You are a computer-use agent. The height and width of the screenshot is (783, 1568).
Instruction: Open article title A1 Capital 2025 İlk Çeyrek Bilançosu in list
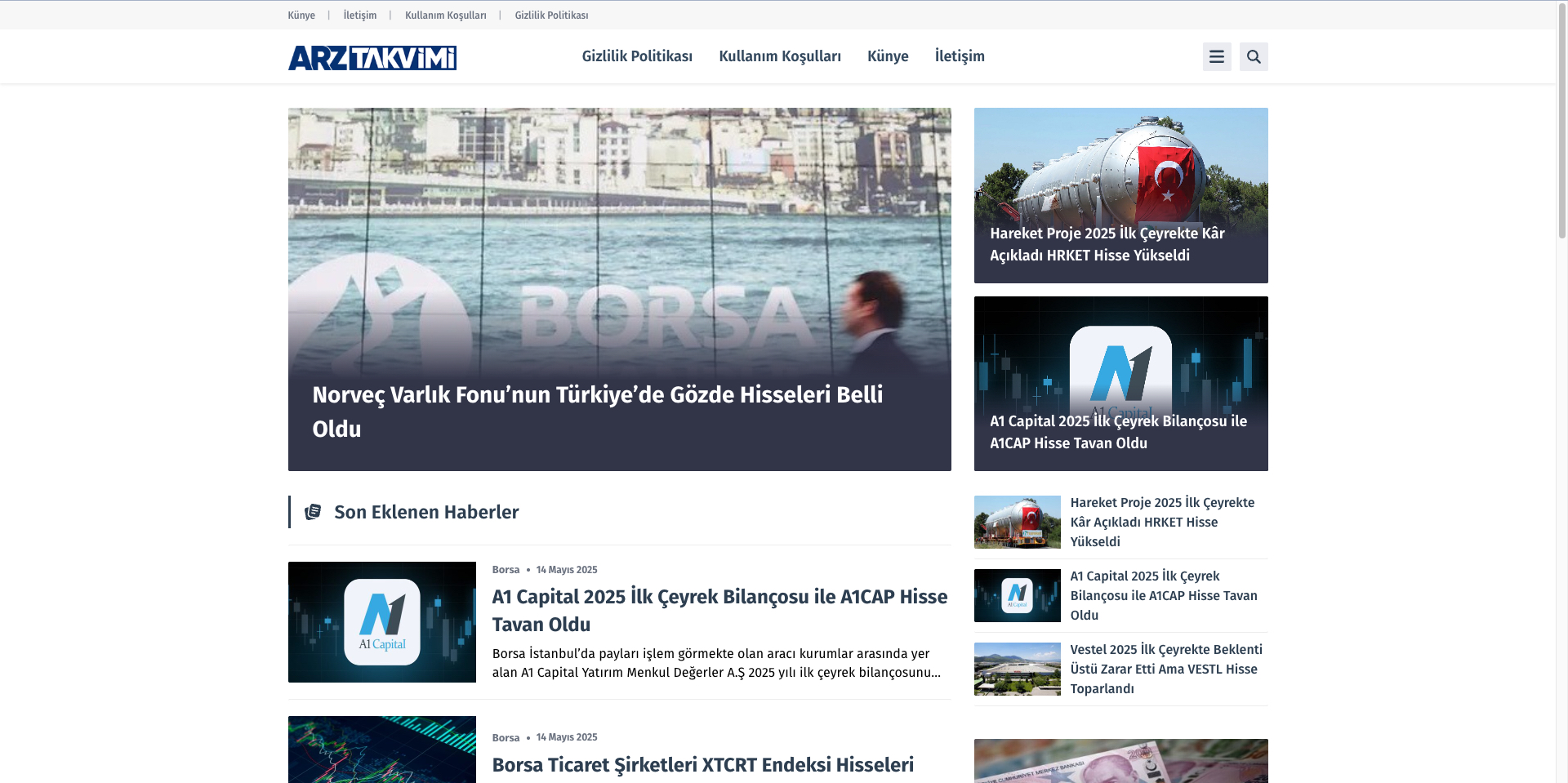point(719,610)
